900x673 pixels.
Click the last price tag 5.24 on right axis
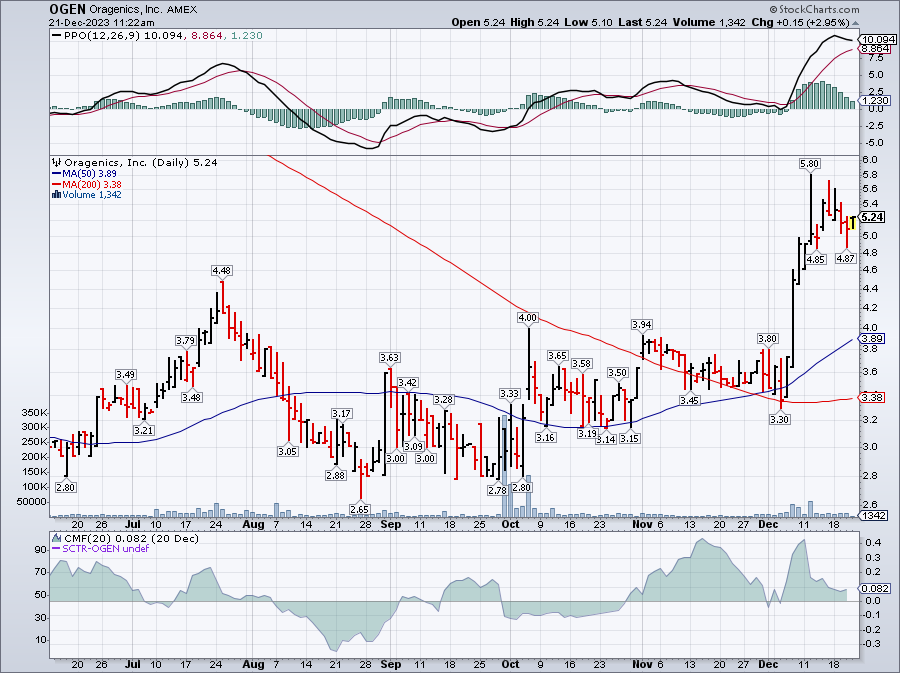pos(873,217)
